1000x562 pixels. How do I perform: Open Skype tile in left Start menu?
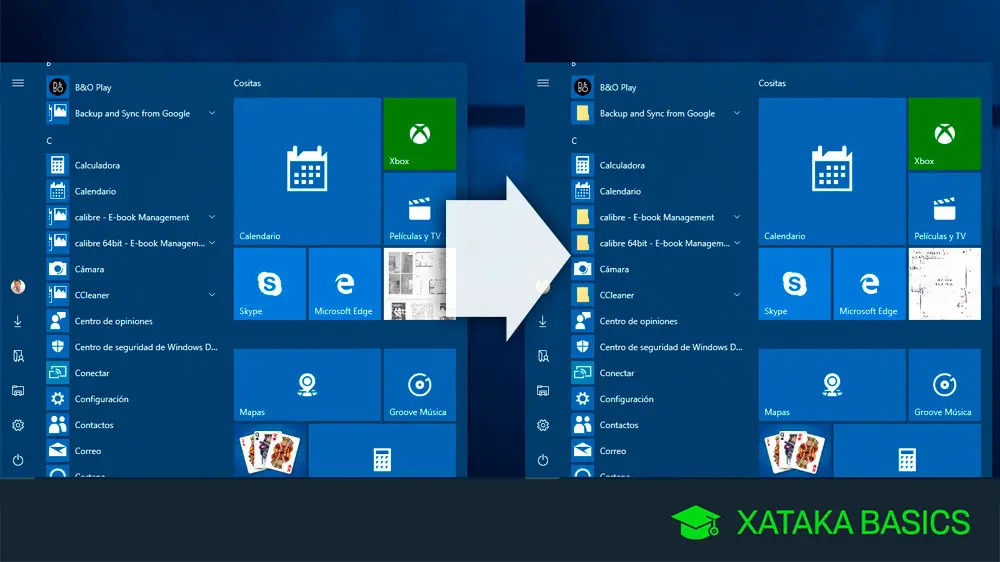click(x=270, y=284)
